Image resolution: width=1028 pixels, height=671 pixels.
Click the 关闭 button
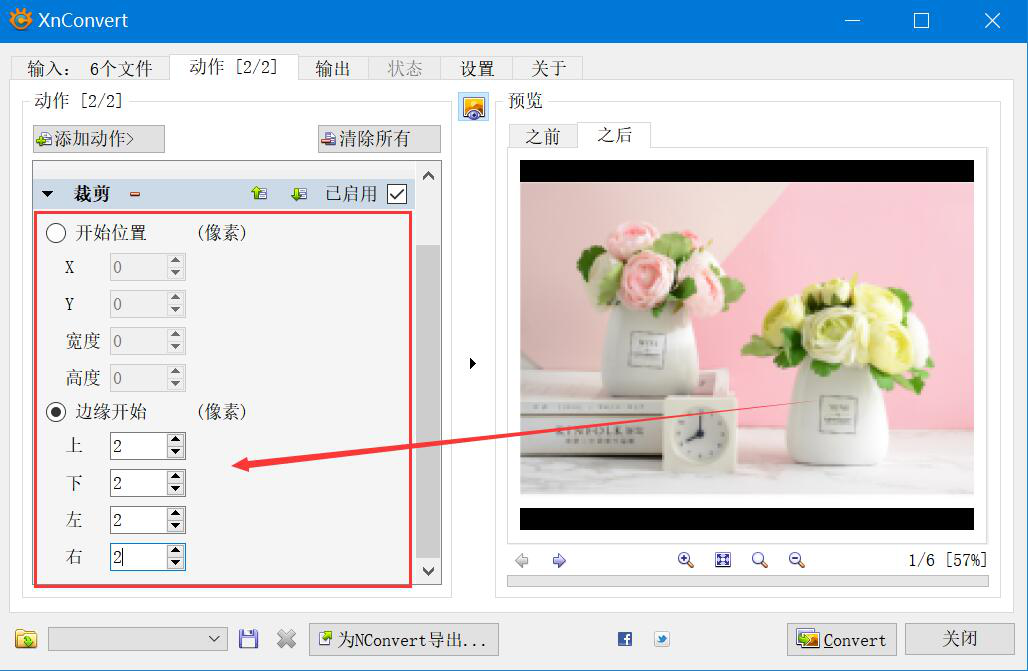pyautogui.click(x=959, y=639)
